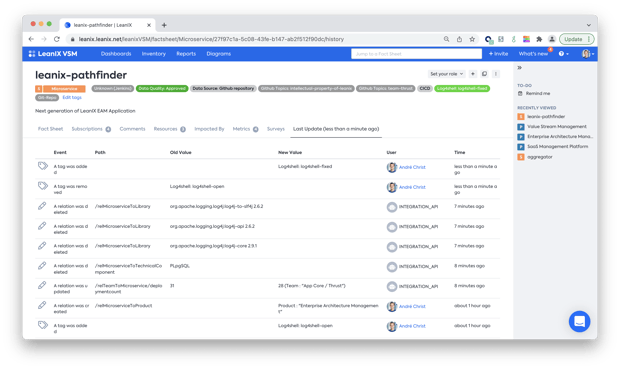This screenshot has height=369, width=620.
Task: Click the pencil icon of deploymentcount row
Action: [x=42, y=285]
